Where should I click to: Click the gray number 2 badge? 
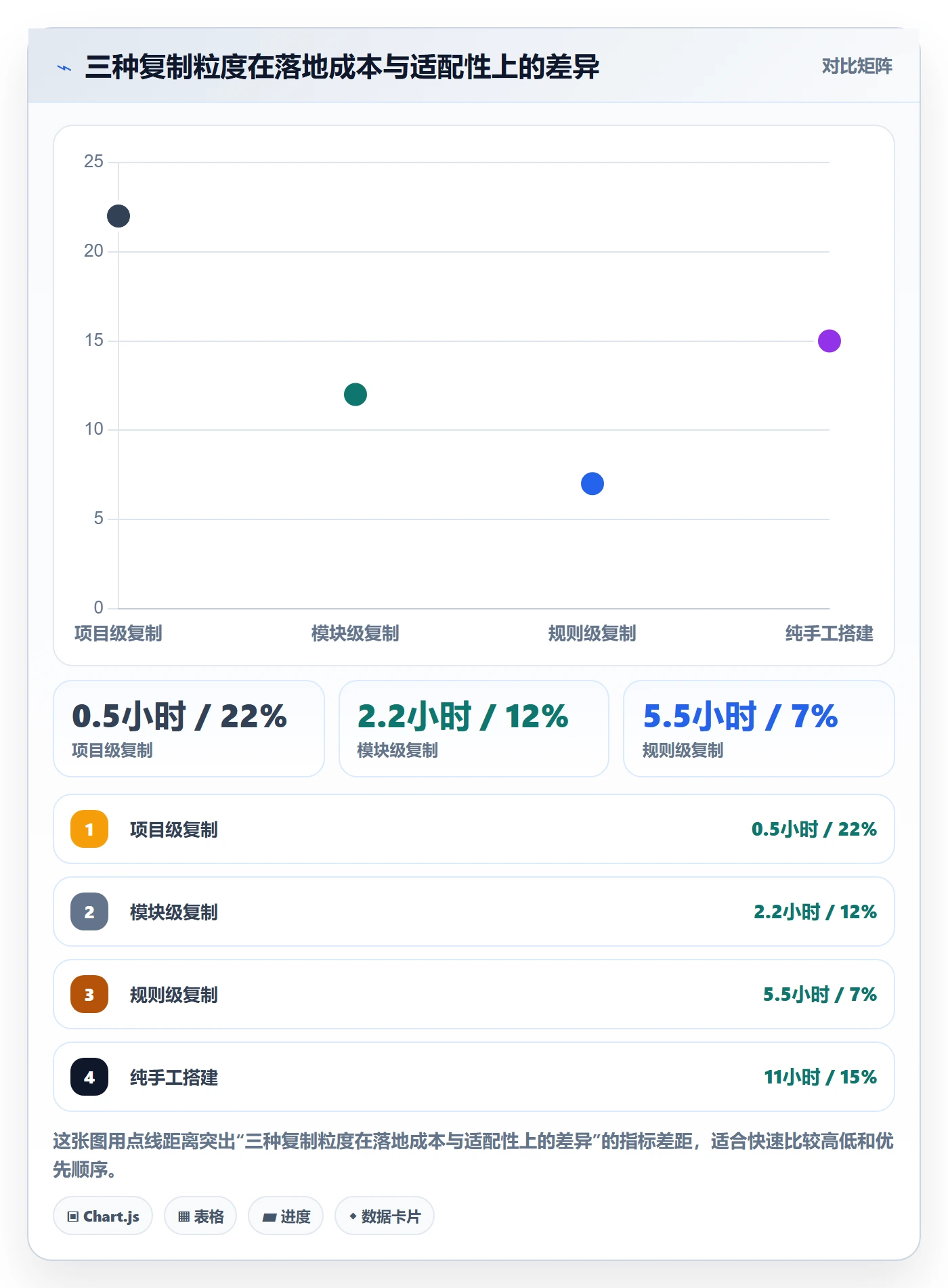click(89, 911)
